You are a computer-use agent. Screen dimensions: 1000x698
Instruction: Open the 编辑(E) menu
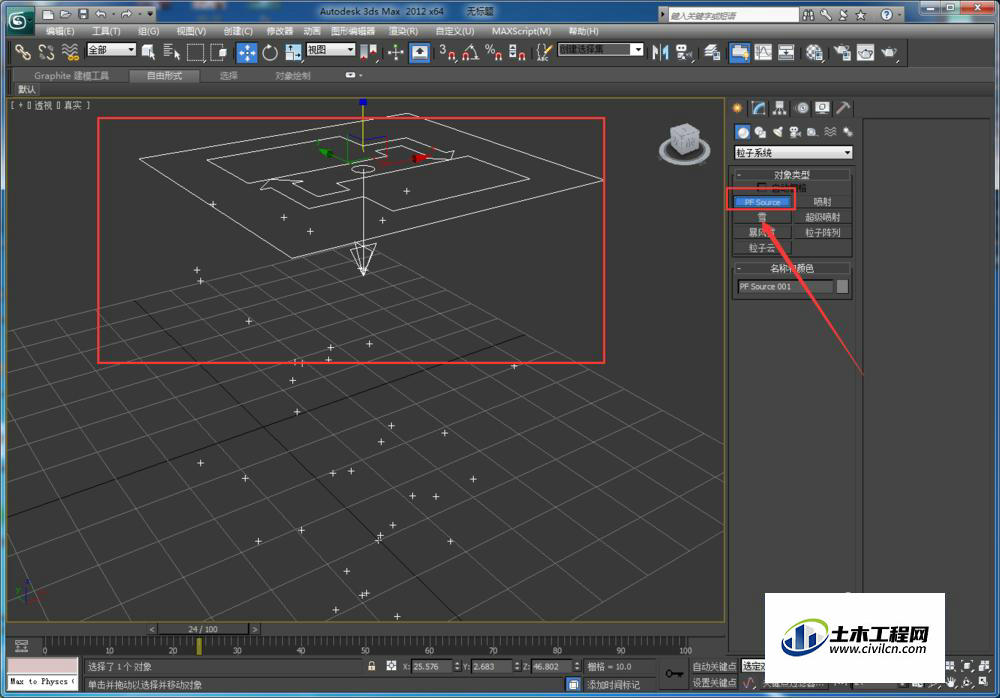[x=59, y=31]
